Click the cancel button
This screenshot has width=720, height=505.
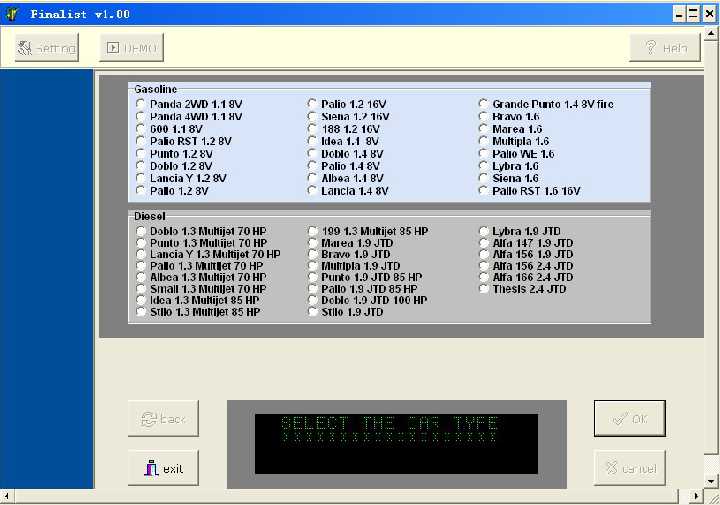pos(630,468)
